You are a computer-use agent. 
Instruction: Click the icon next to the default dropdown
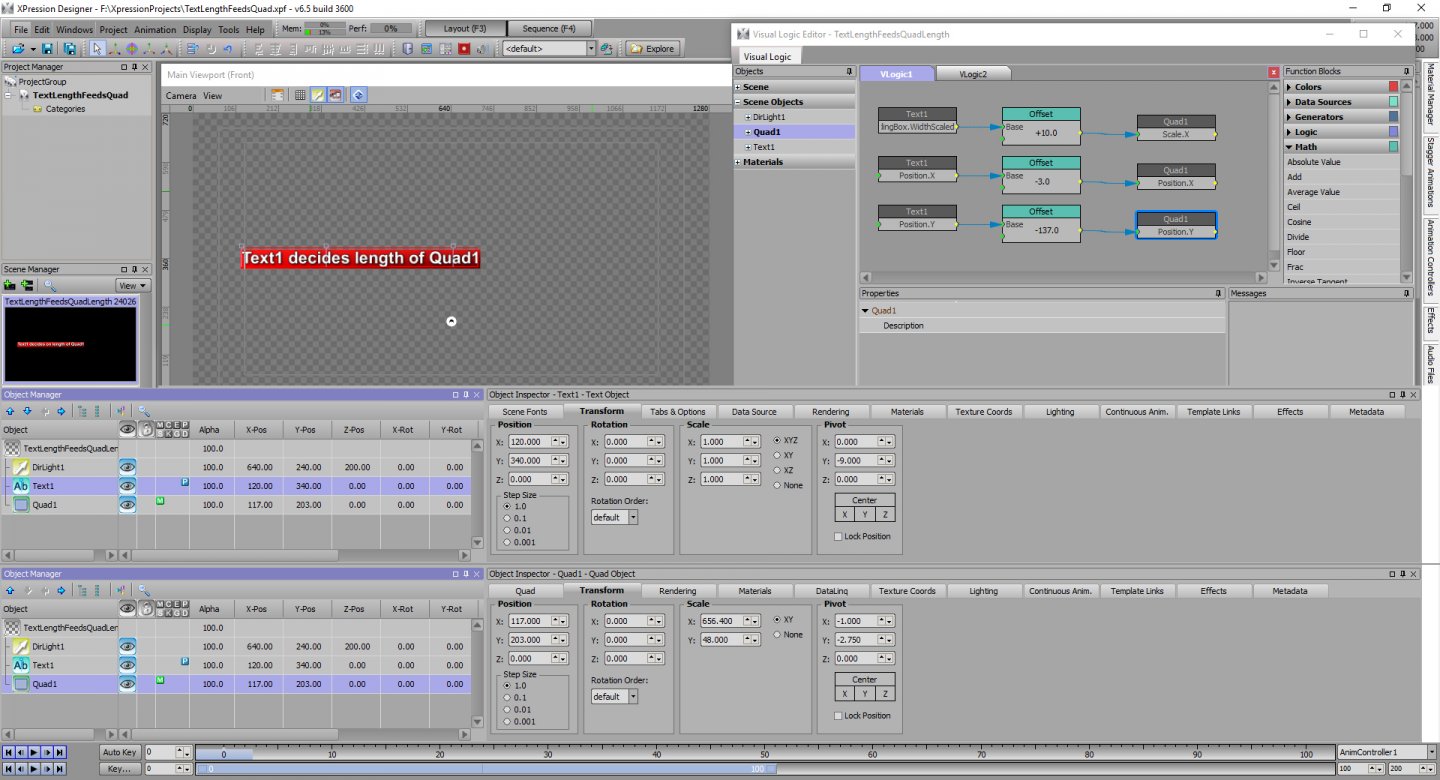[607, 48]
